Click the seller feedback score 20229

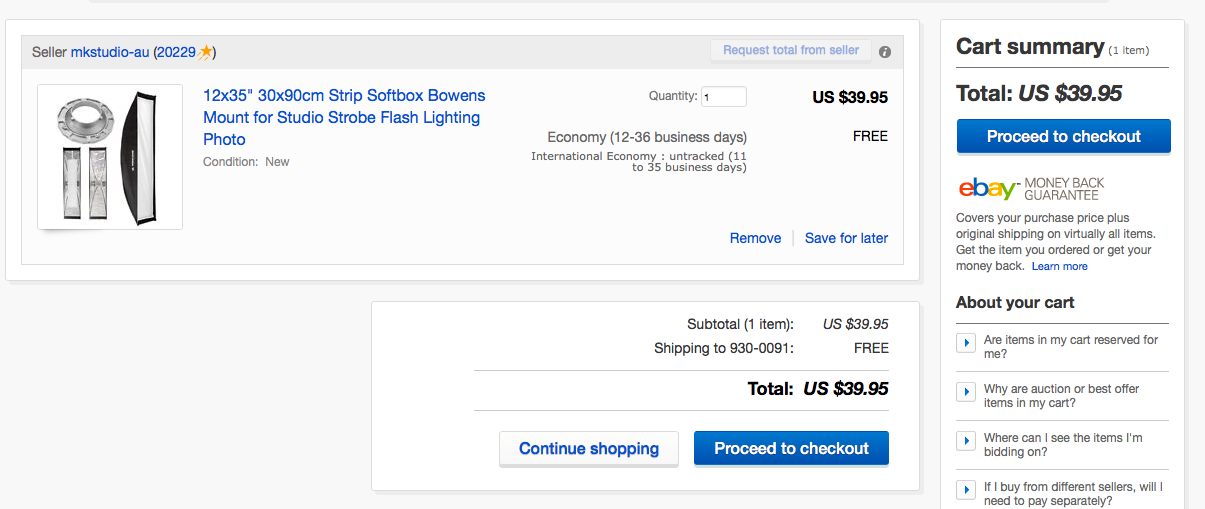click(x=176, y=52)
